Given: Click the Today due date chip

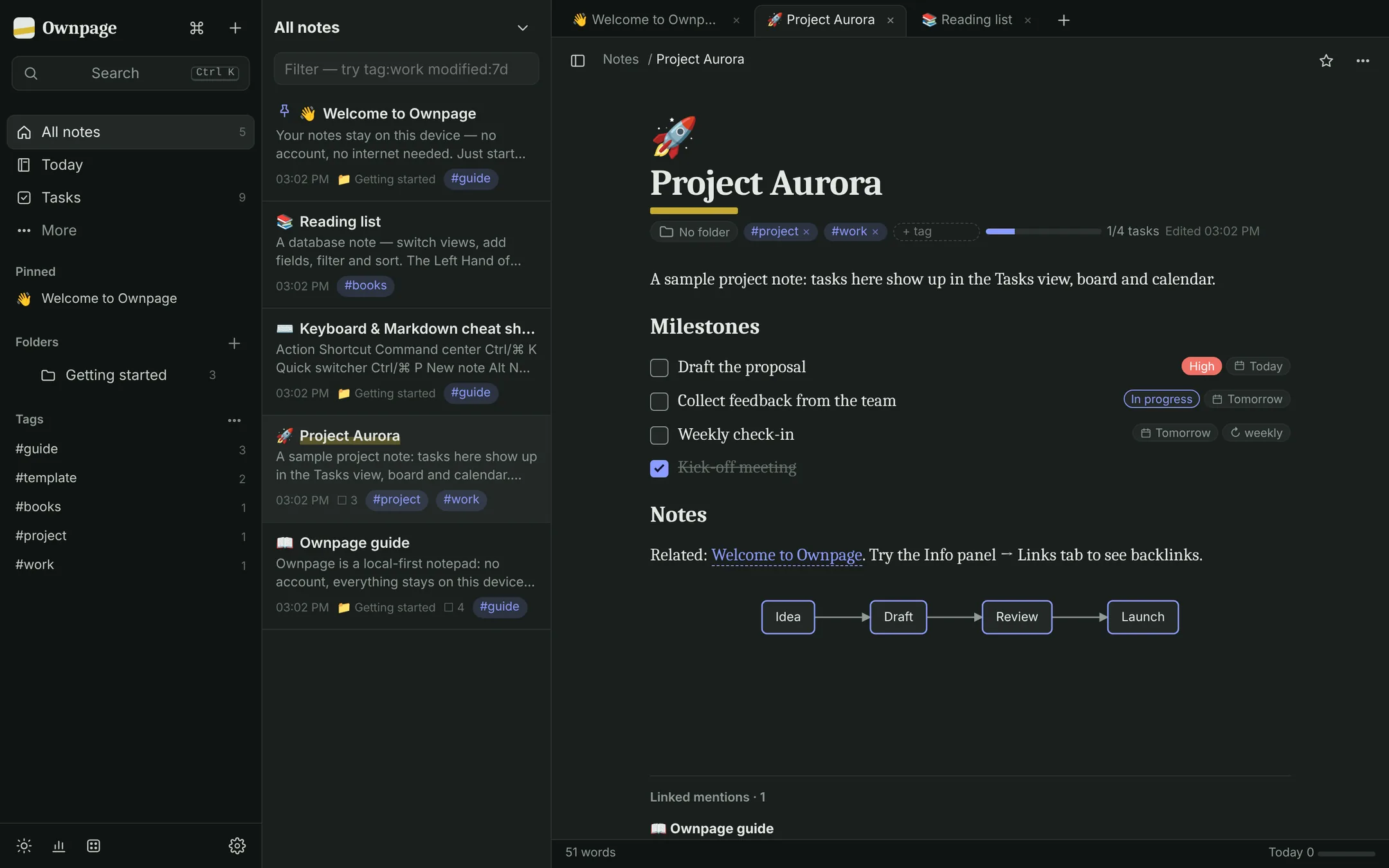Looking at the screenshot, I should click(1258, 366).
